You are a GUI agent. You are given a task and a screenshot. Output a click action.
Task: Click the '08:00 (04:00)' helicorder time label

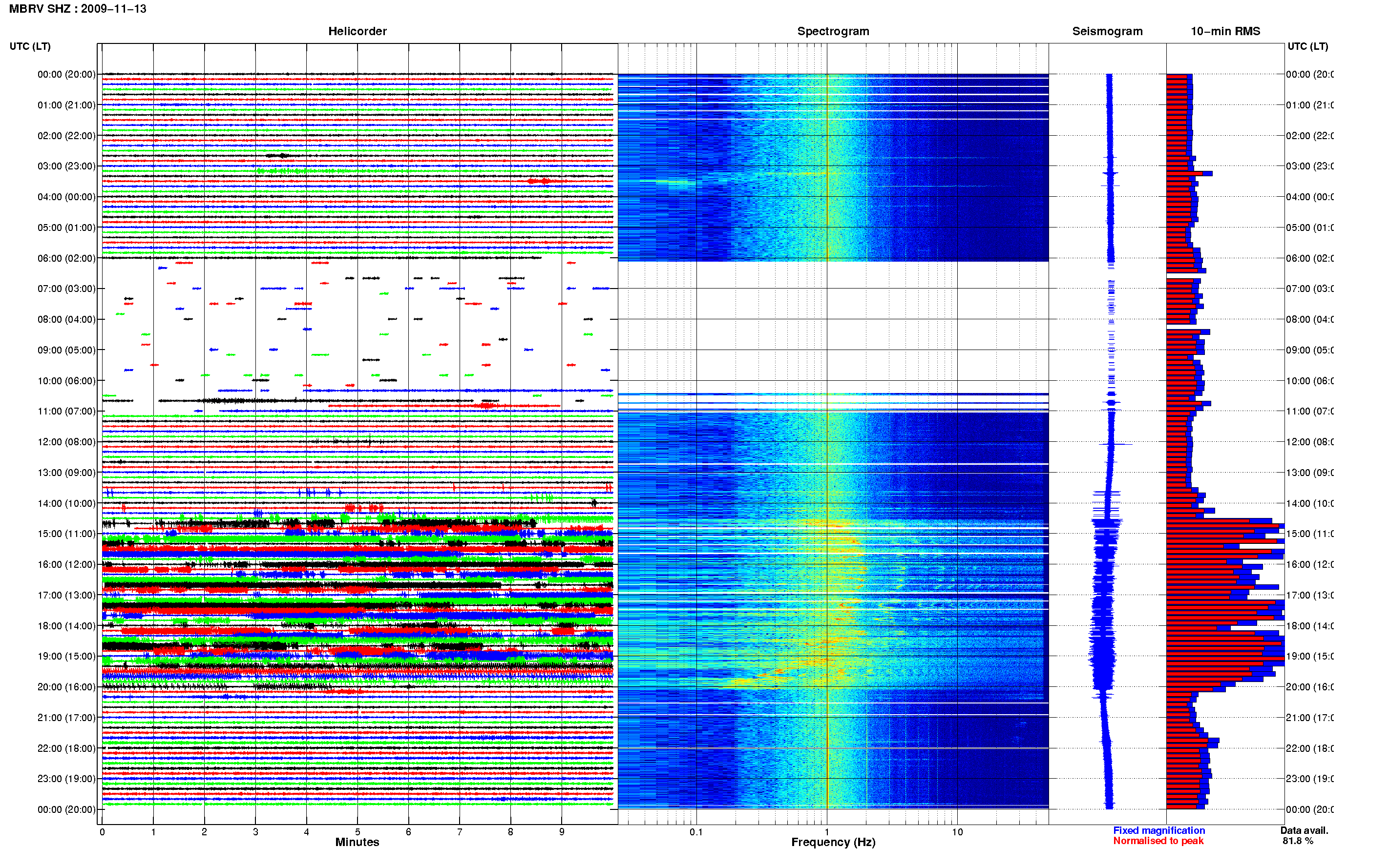click(66, 319)
